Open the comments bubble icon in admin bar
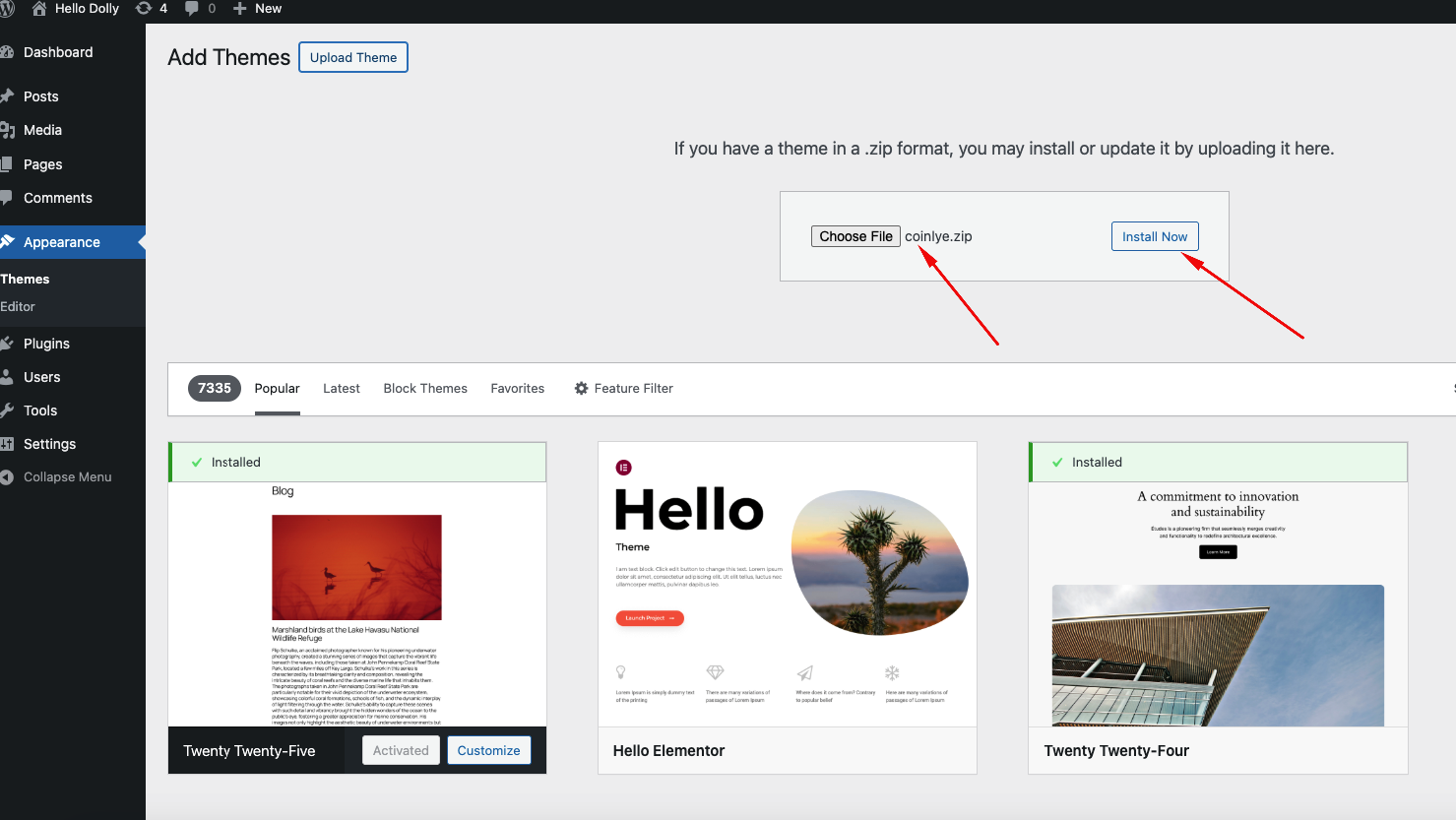Screen dimensions: 1456x820 pos(192,8)
